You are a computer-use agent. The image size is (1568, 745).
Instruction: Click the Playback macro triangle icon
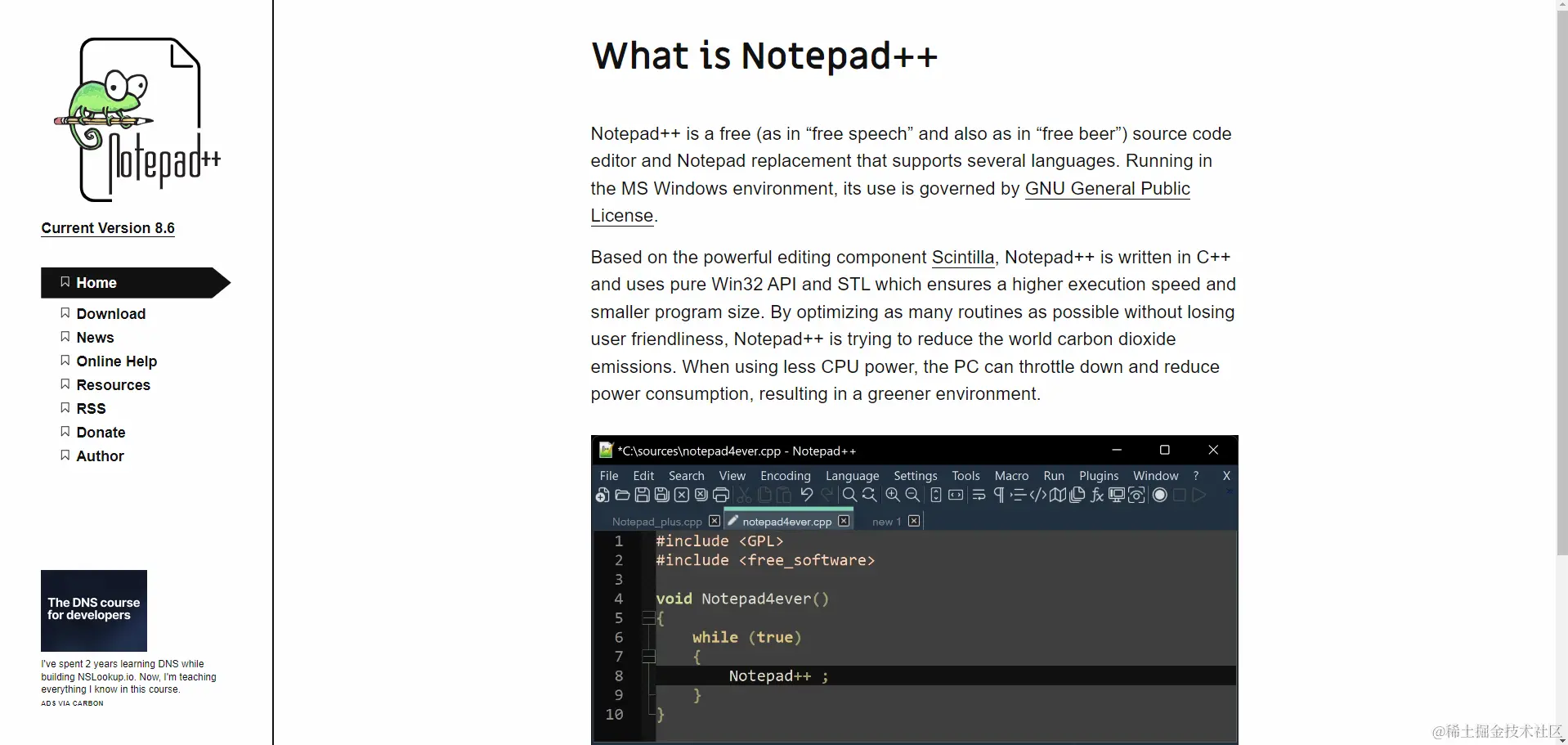point(1199,495)
